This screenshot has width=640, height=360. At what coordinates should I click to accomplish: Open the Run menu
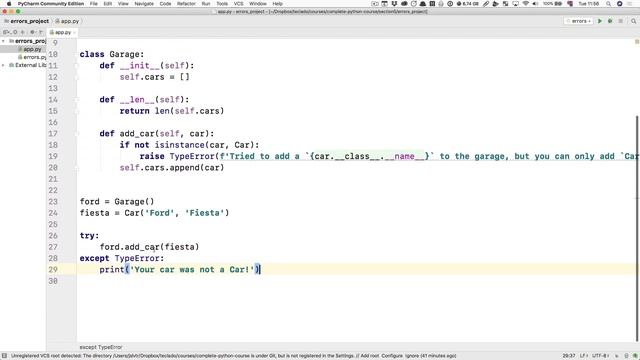point(206,3)
